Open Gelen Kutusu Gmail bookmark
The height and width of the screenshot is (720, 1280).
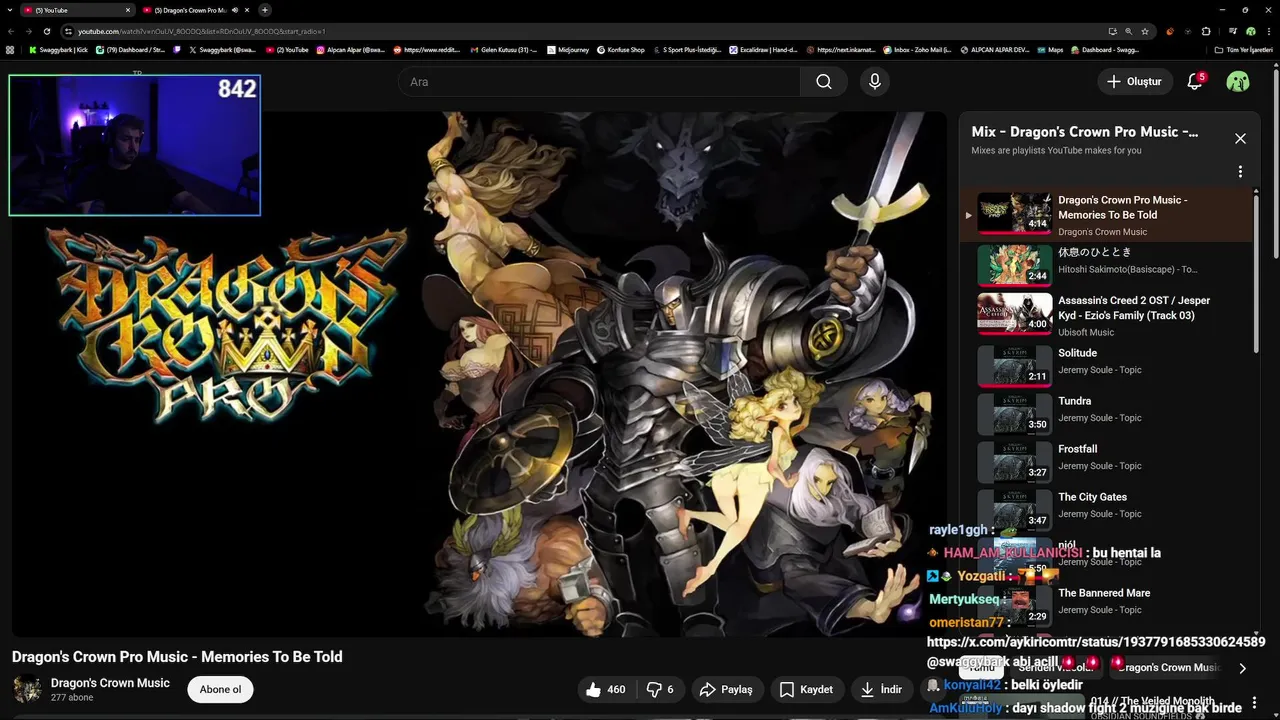[x=503, y=49]
